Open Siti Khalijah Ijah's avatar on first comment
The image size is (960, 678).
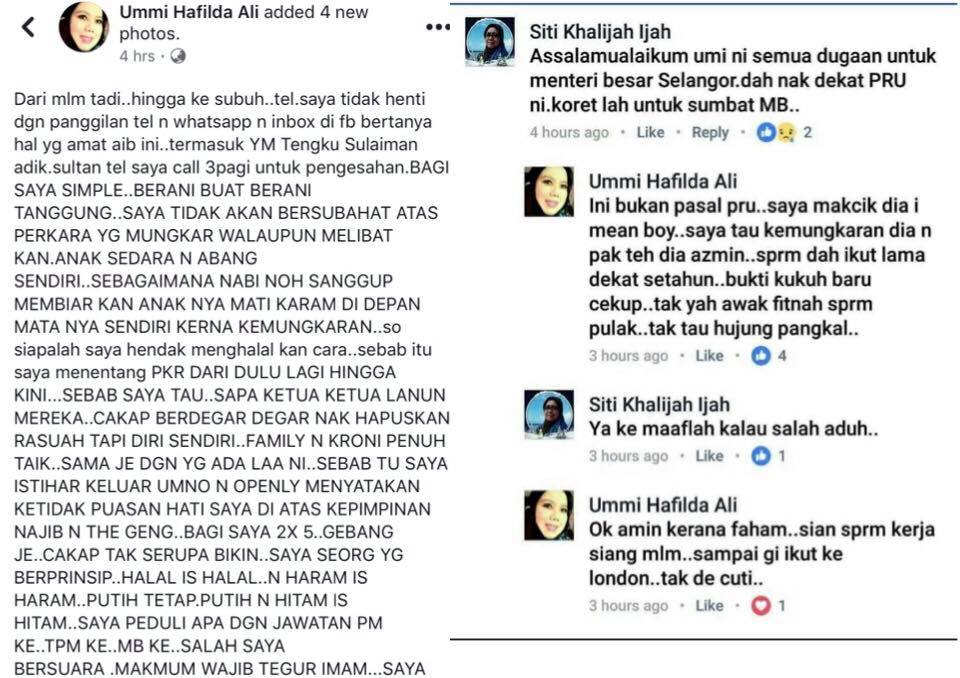(x=490, y=42)
